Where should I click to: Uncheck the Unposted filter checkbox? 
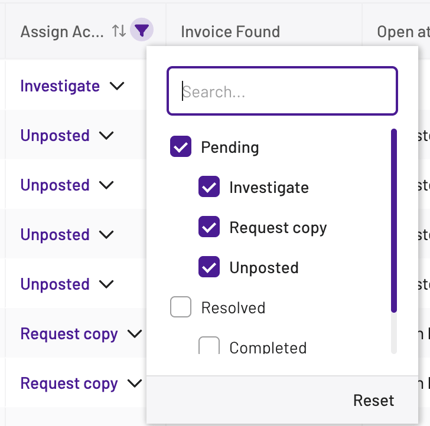click(209, 267)
